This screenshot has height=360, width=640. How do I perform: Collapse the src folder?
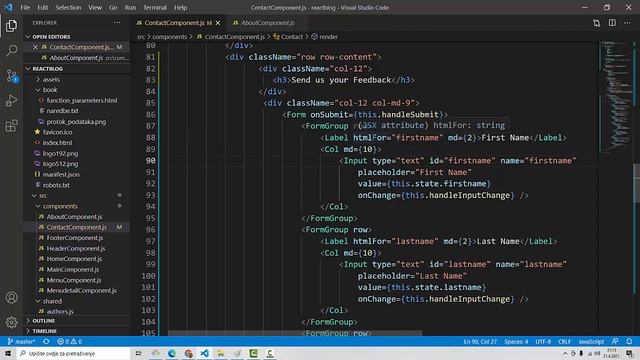[42, 196]
